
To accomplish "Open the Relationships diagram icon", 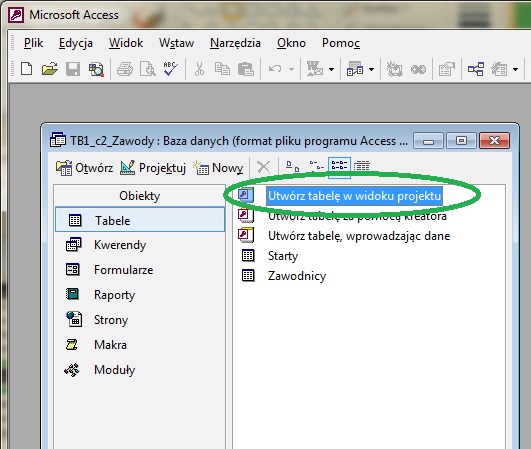I will [x=476, y=69].
